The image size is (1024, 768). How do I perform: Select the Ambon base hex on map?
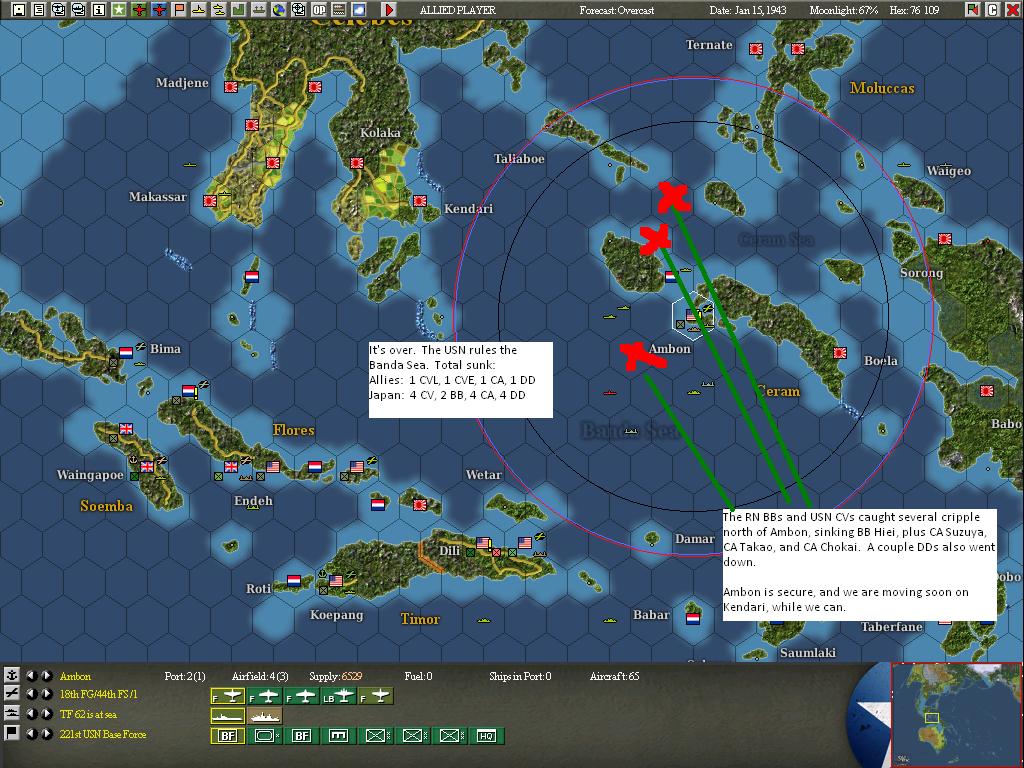692,317
